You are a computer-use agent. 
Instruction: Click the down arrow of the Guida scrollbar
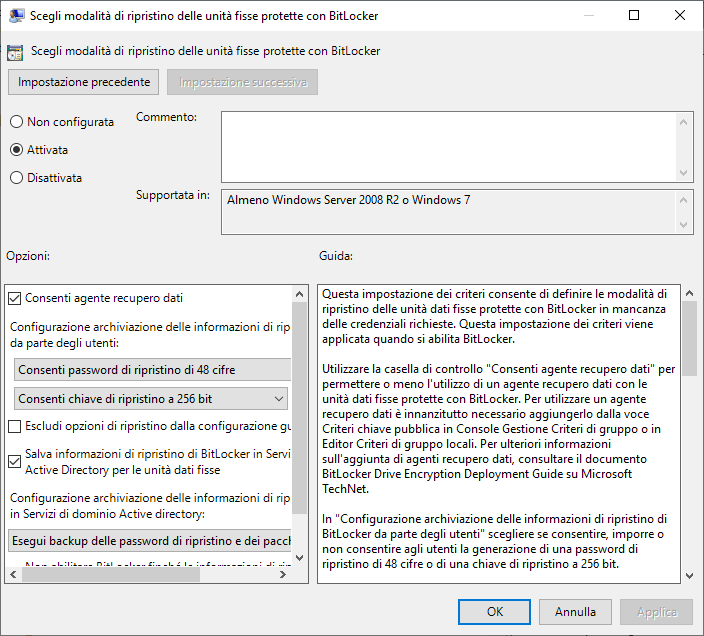tap(690, 575)
